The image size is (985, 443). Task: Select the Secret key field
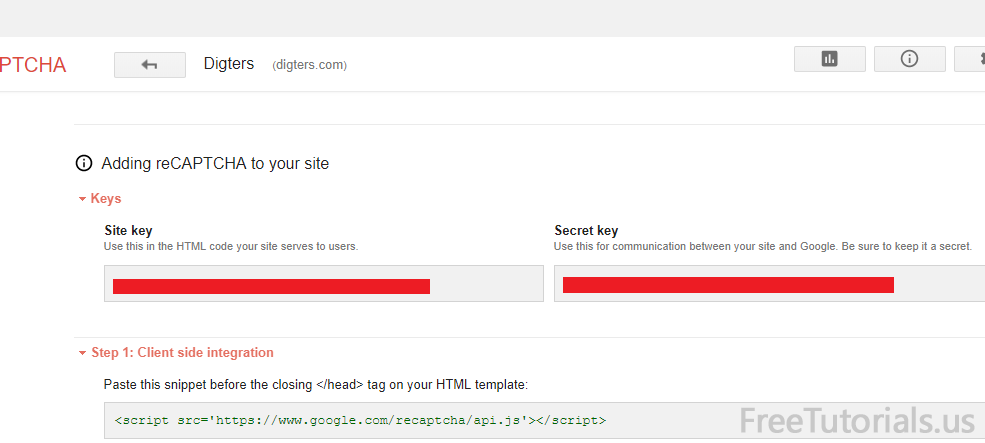pyautogui.click(x=768, y=284)
